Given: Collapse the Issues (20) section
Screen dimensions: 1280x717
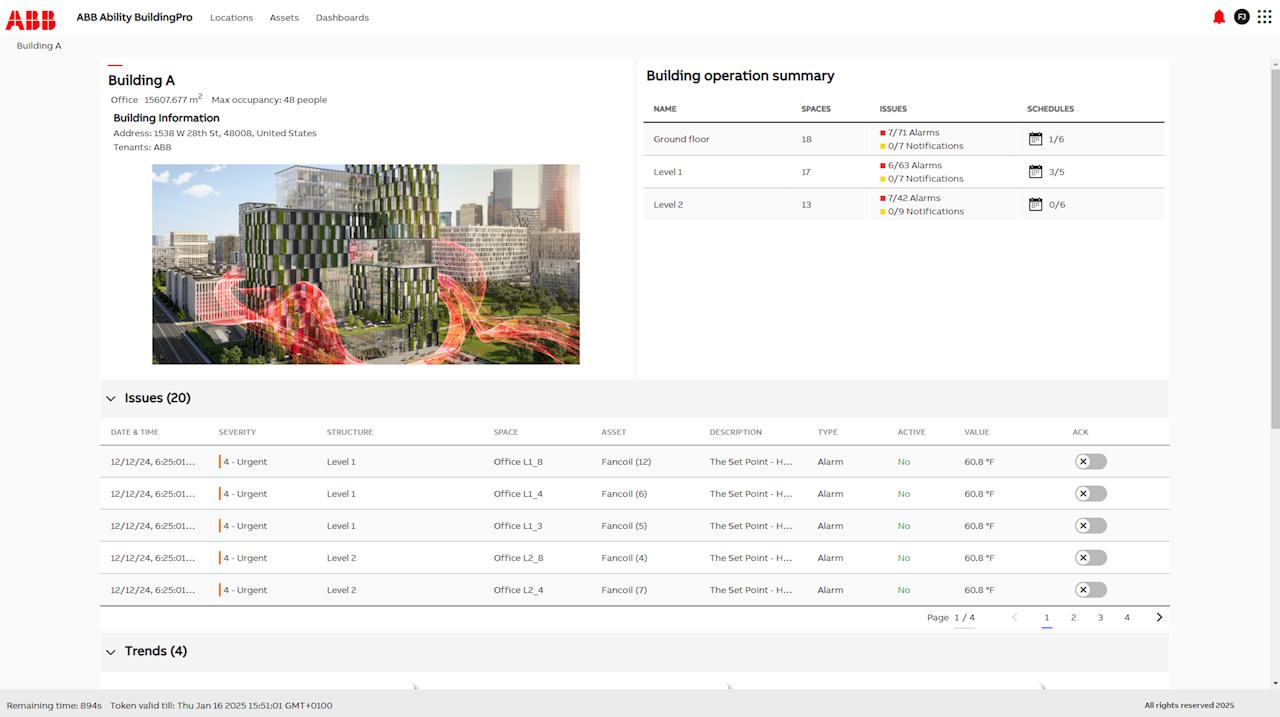Looking at the screenshot, I should tap(111, 398).
